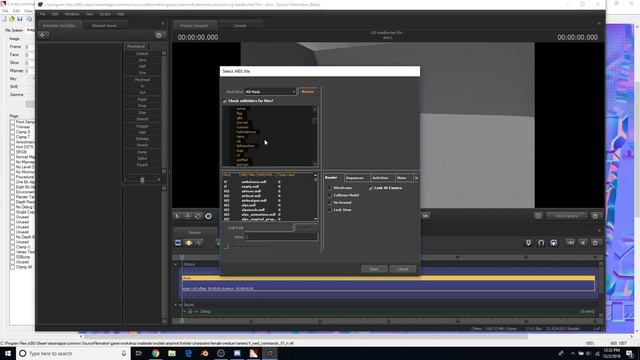
Task: Open the File menu in Source Filmmaker
Action: pyautogui.click(x=43, y=14)
